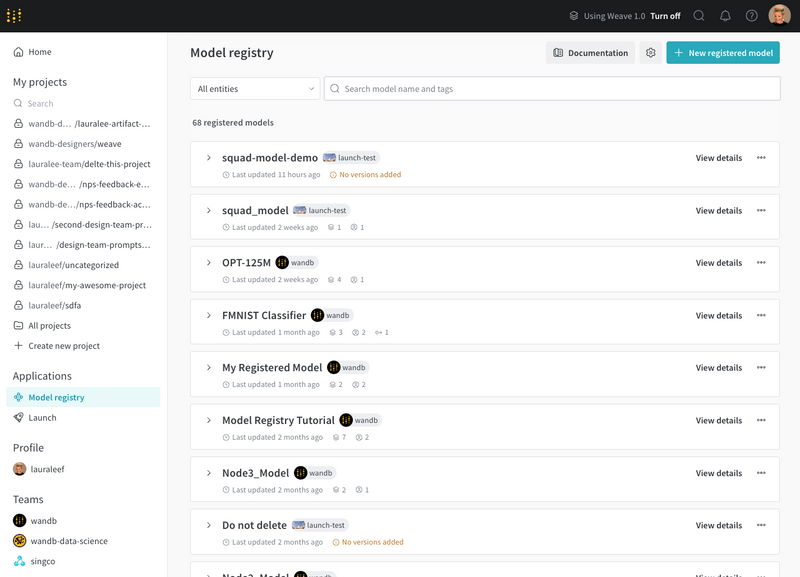Expand the FMNIST Classifier row
Viewport: 800px width, 577px height.
209,315
